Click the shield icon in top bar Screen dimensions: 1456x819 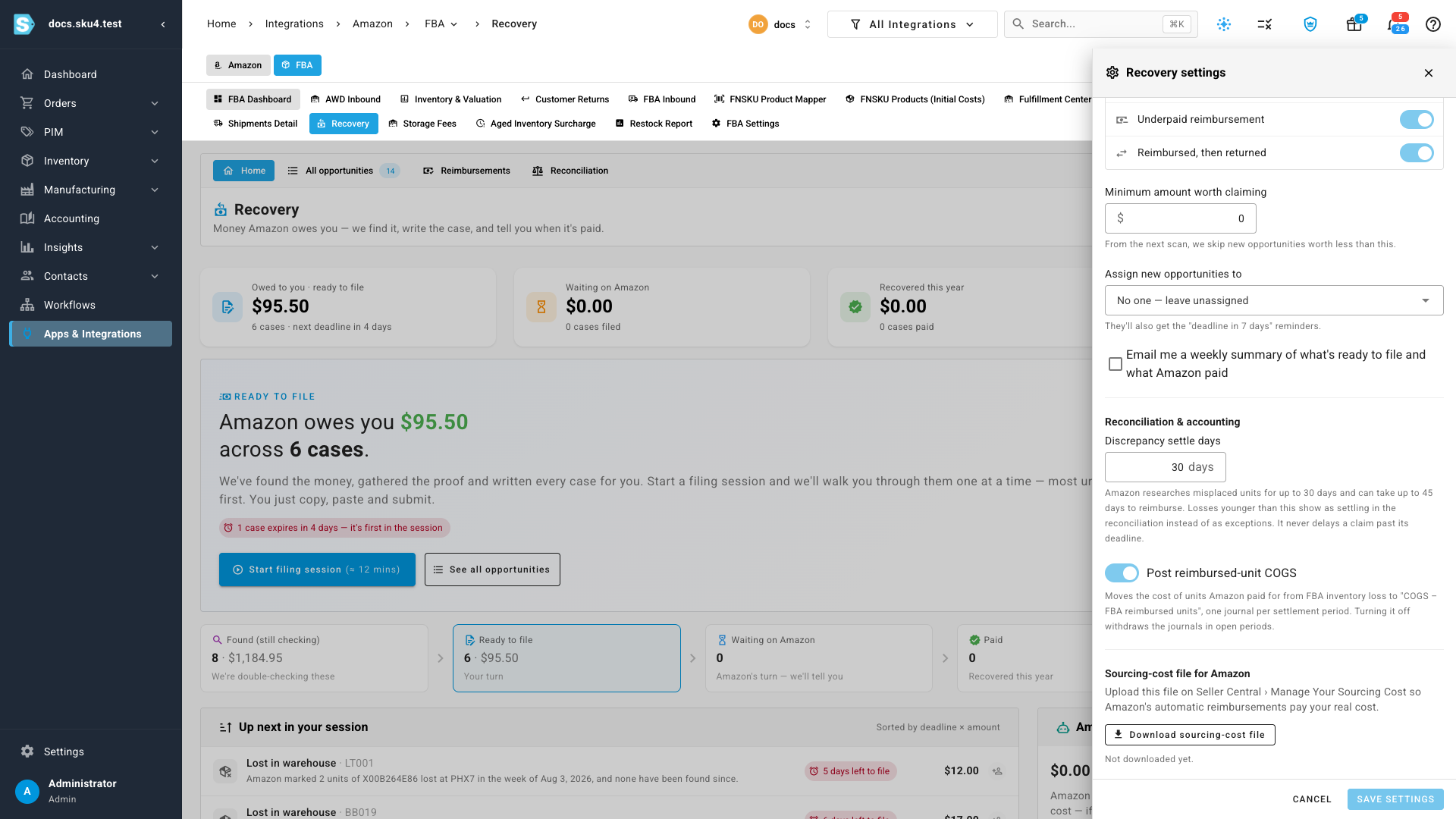pyautogui.click(x=1310, y=24)
